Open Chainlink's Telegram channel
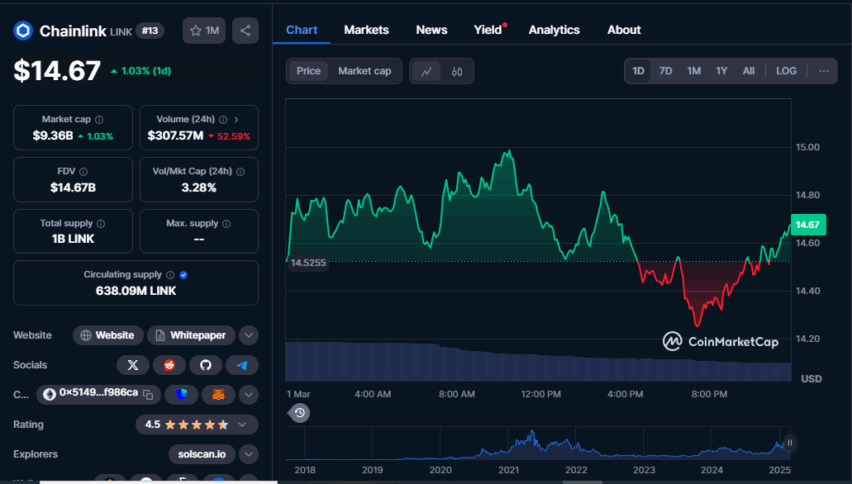The image size is (852, 484). 242,365
